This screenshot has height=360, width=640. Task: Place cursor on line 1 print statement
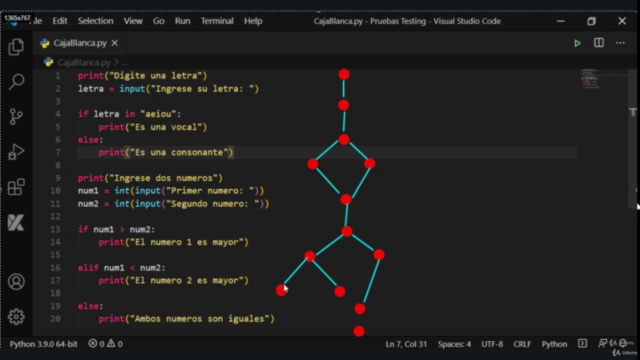tap(142, 76)
